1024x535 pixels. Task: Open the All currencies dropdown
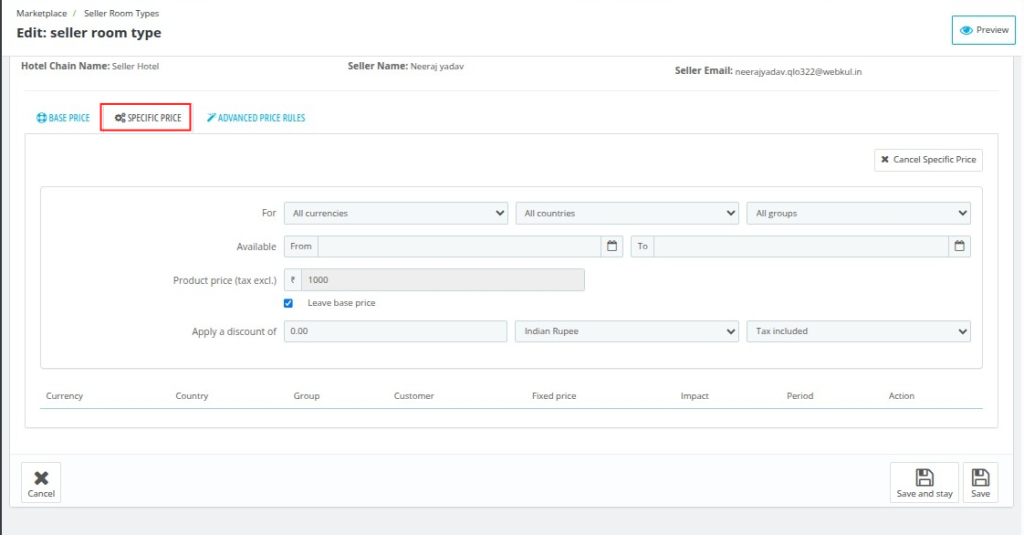[x=396, y=214]
